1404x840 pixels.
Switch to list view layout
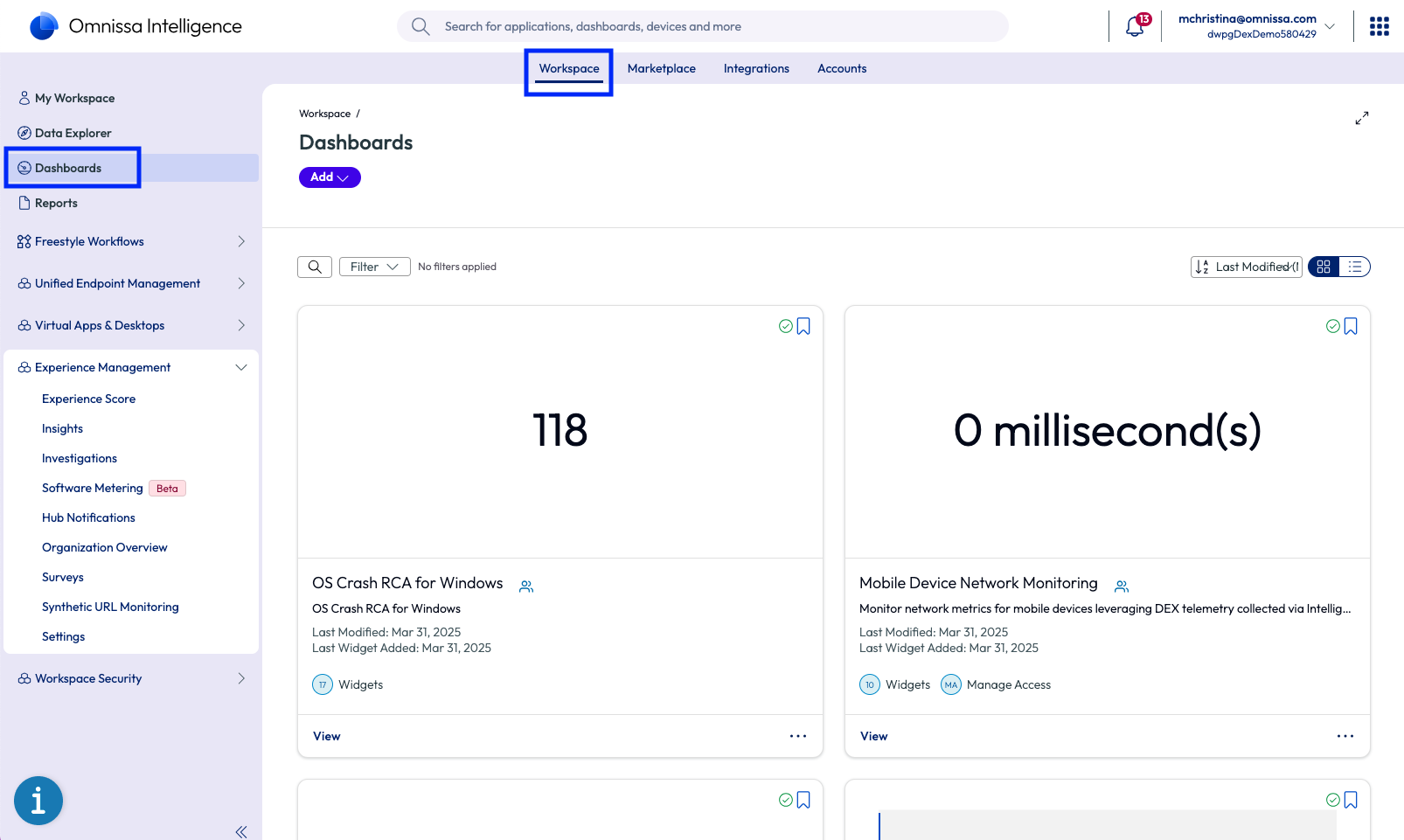click(1354, 267)
